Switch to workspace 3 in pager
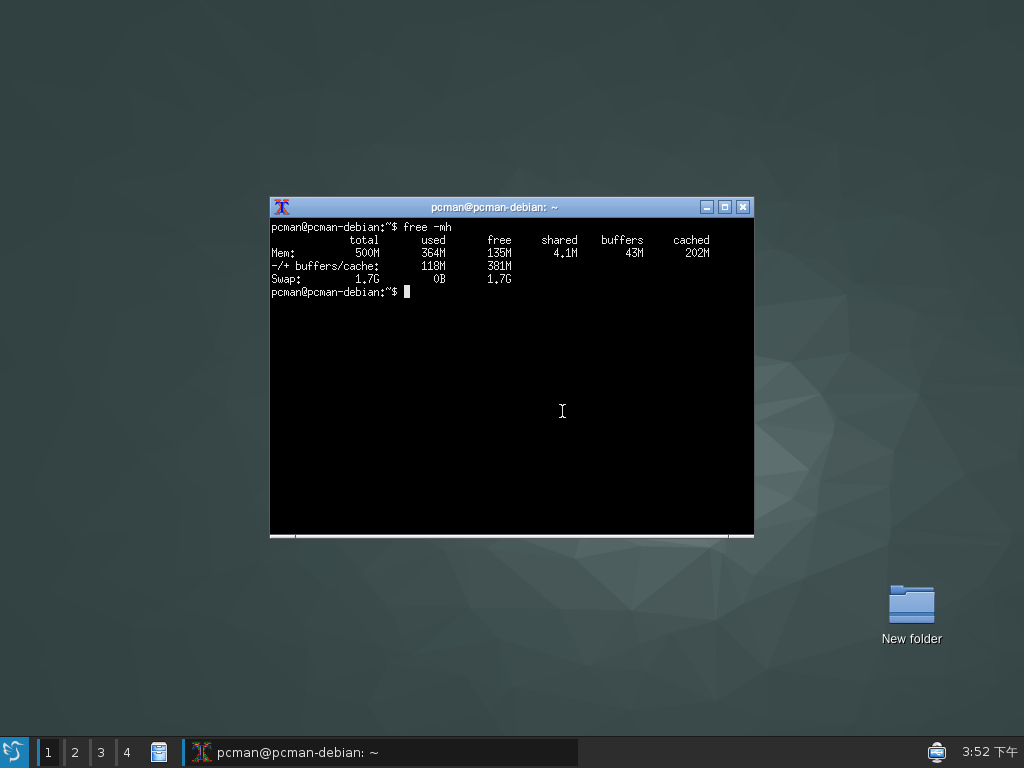1024x768 pixels. point(101,752)
